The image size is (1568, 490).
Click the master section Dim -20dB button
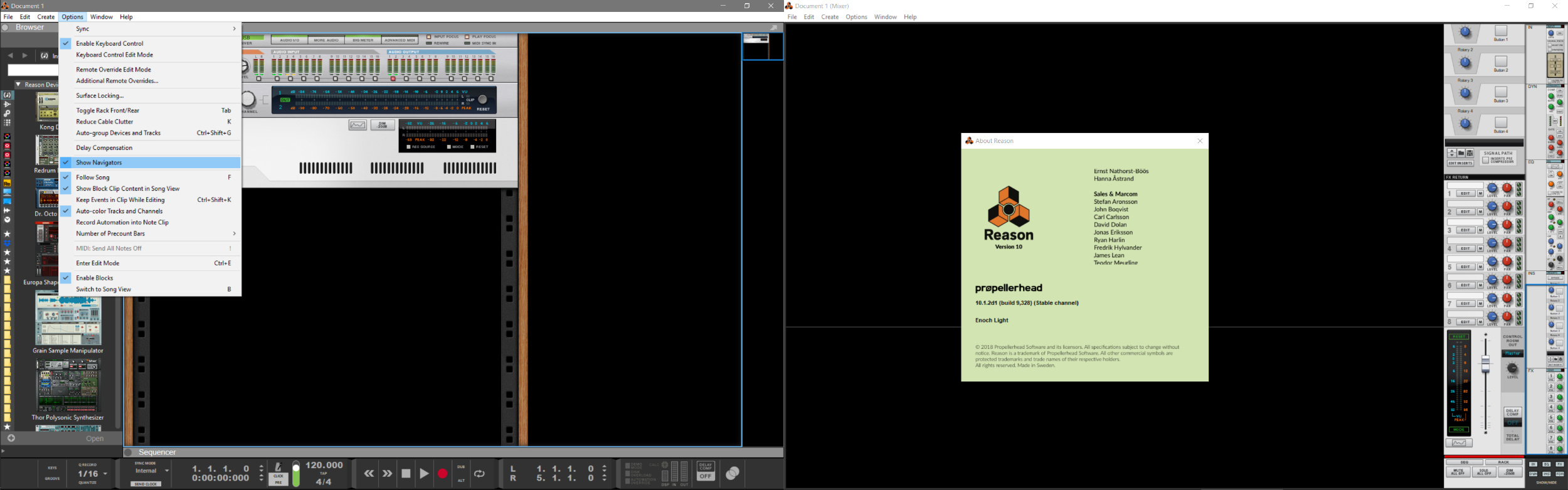click(x=1509, y=472)
